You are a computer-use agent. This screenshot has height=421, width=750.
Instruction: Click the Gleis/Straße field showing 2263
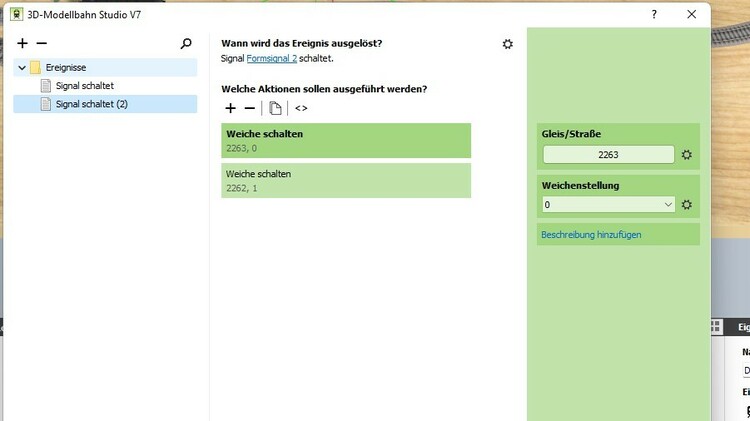608,155
